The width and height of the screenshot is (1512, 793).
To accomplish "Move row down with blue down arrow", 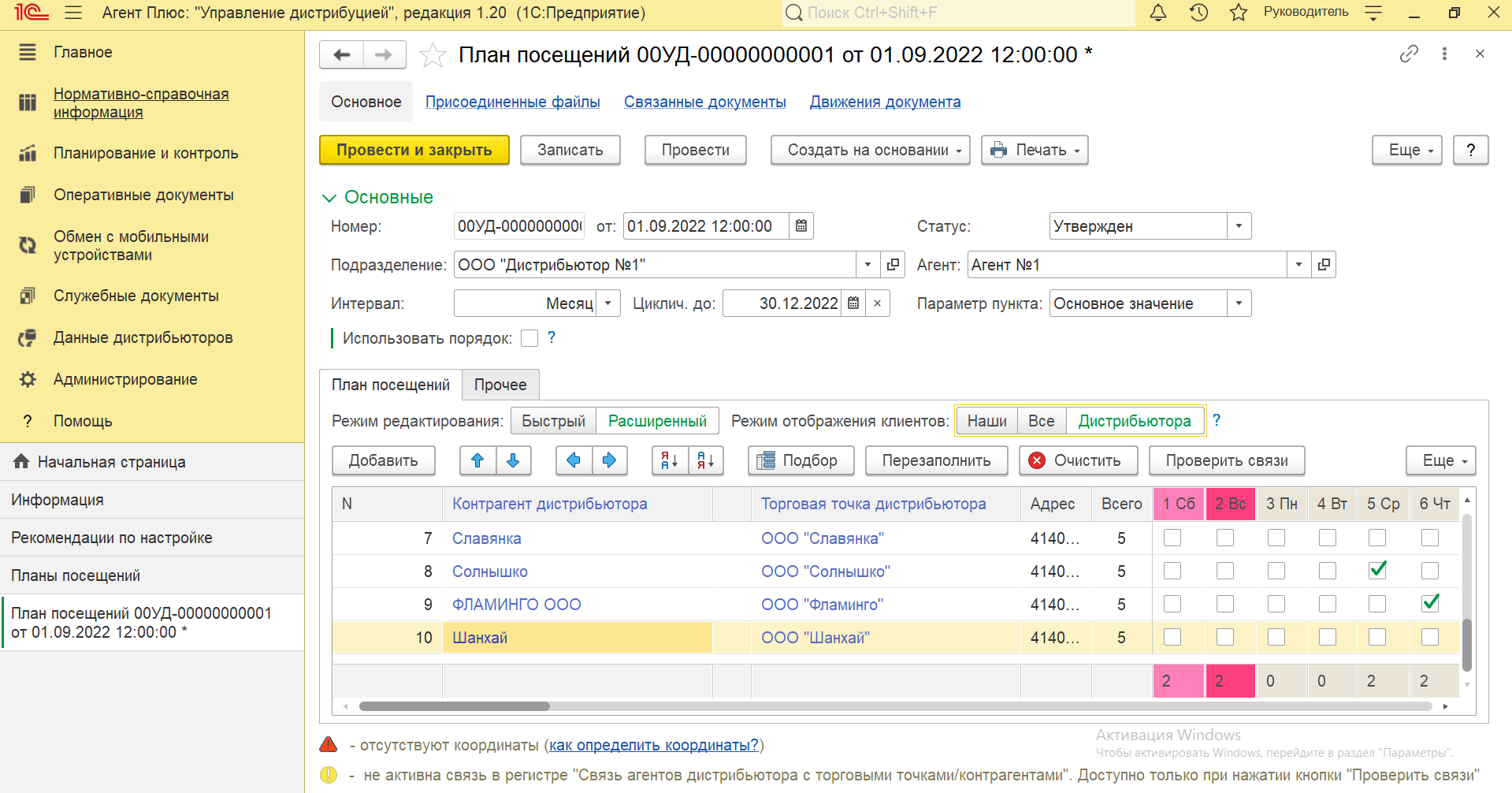I will (513, 460).
